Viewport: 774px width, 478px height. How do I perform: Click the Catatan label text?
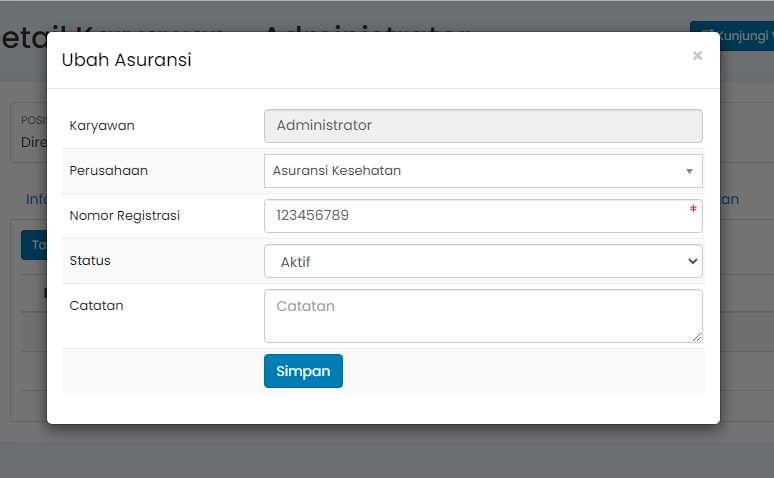pos(96,306)
